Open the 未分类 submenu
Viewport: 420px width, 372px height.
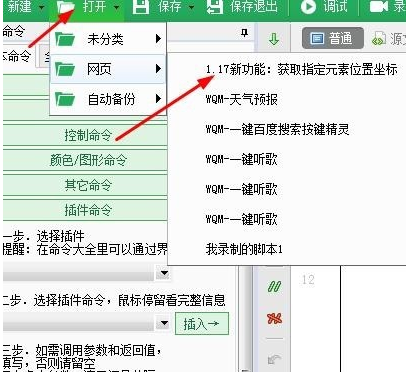point(108,39)
